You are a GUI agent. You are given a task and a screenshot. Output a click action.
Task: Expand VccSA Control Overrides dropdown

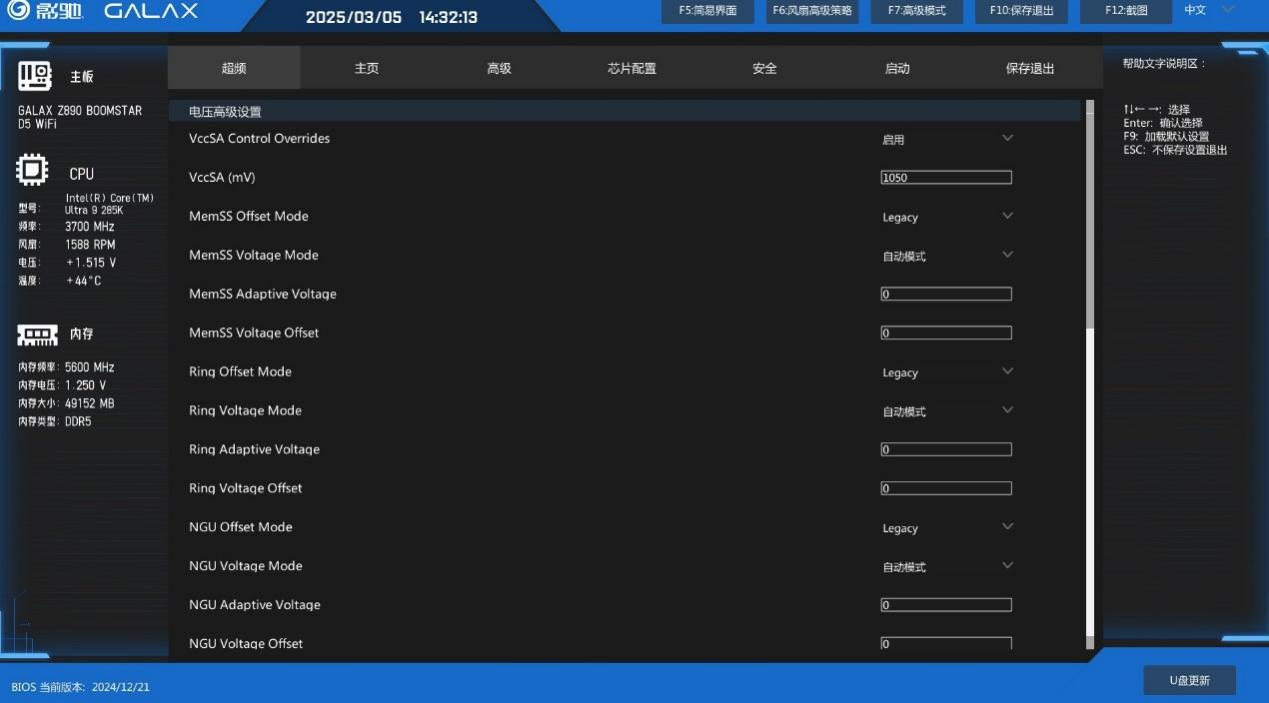[947, 139]
